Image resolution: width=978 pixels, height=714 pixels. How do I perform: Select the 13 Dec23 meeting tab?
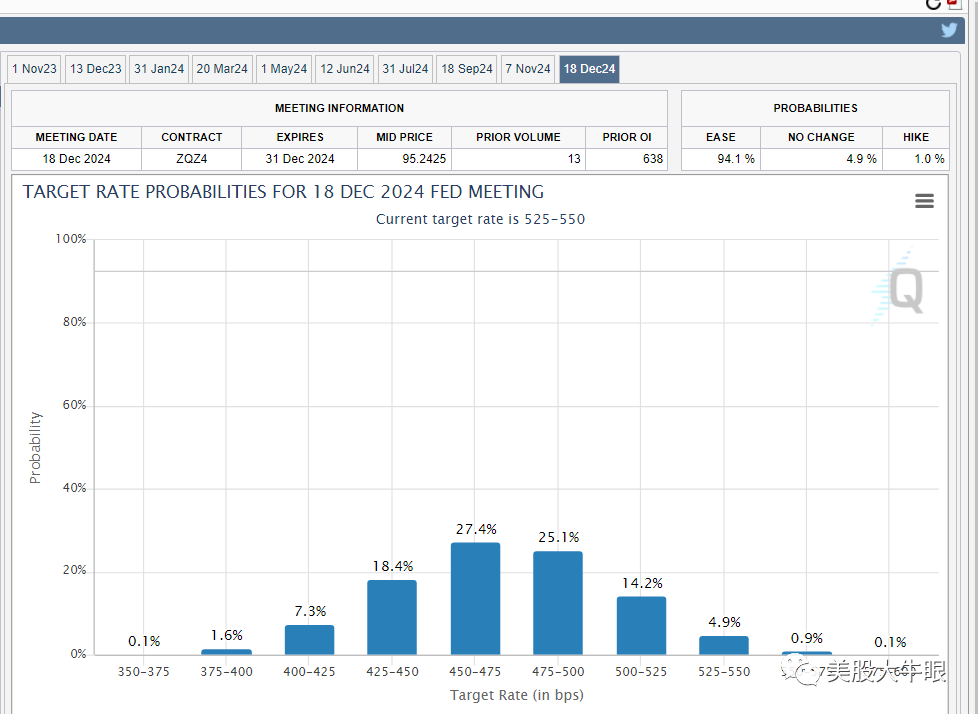click(x=96, y=69)
